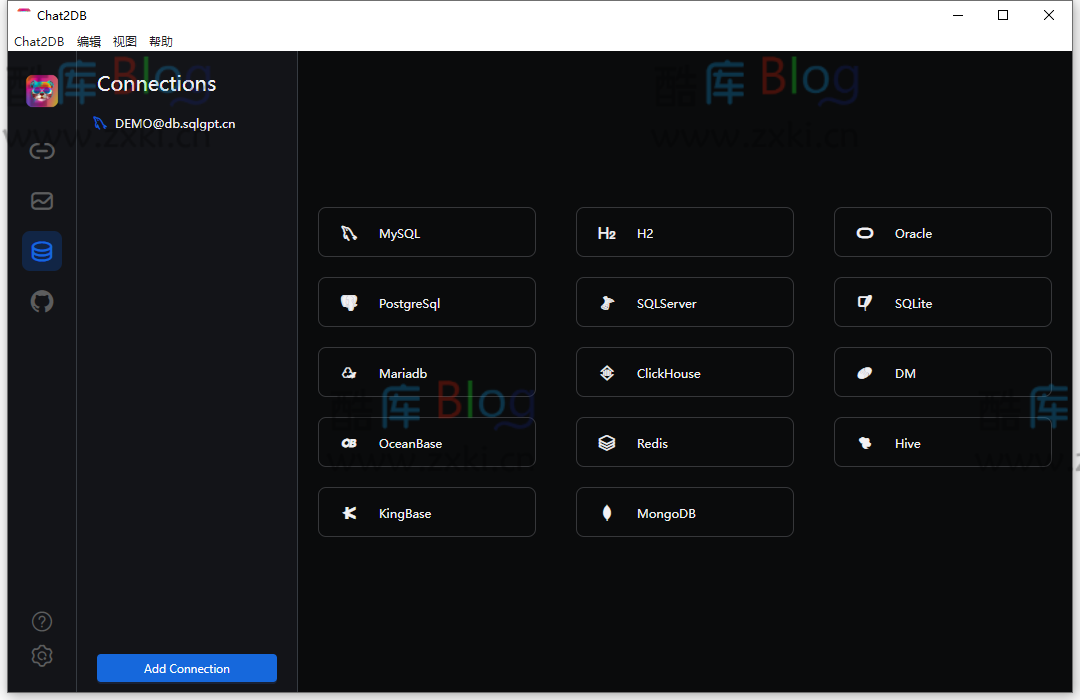
Task: Choose the PostgreSql connection option
Action: pos(426,302)
